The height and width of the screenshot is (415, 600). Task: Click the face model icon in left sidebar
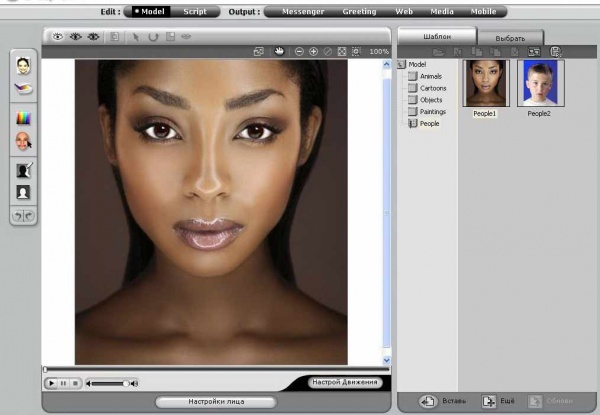pyautogui.click(x=23, y=65)
